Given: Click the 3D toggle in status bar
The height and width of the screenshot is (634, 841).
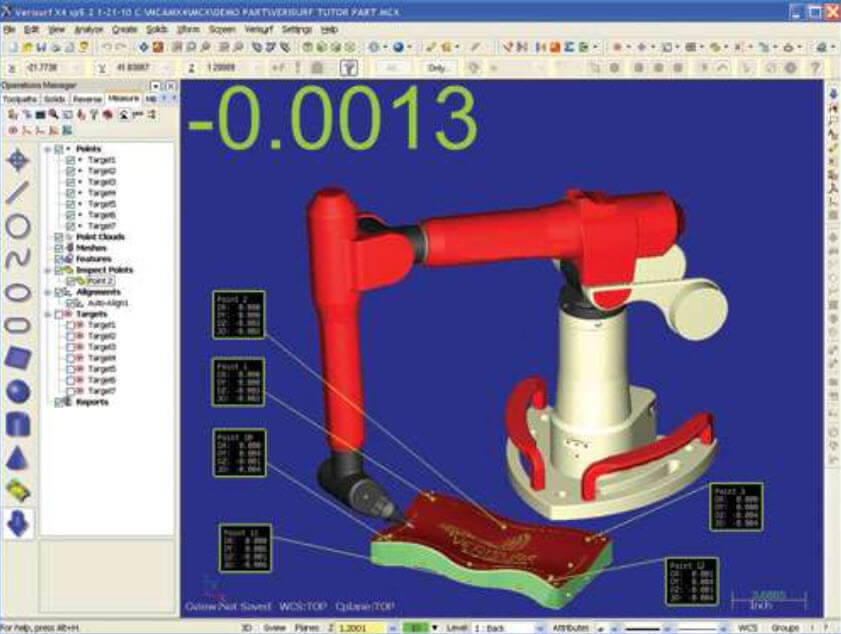Looking at the screenshot, I should 247,628.
